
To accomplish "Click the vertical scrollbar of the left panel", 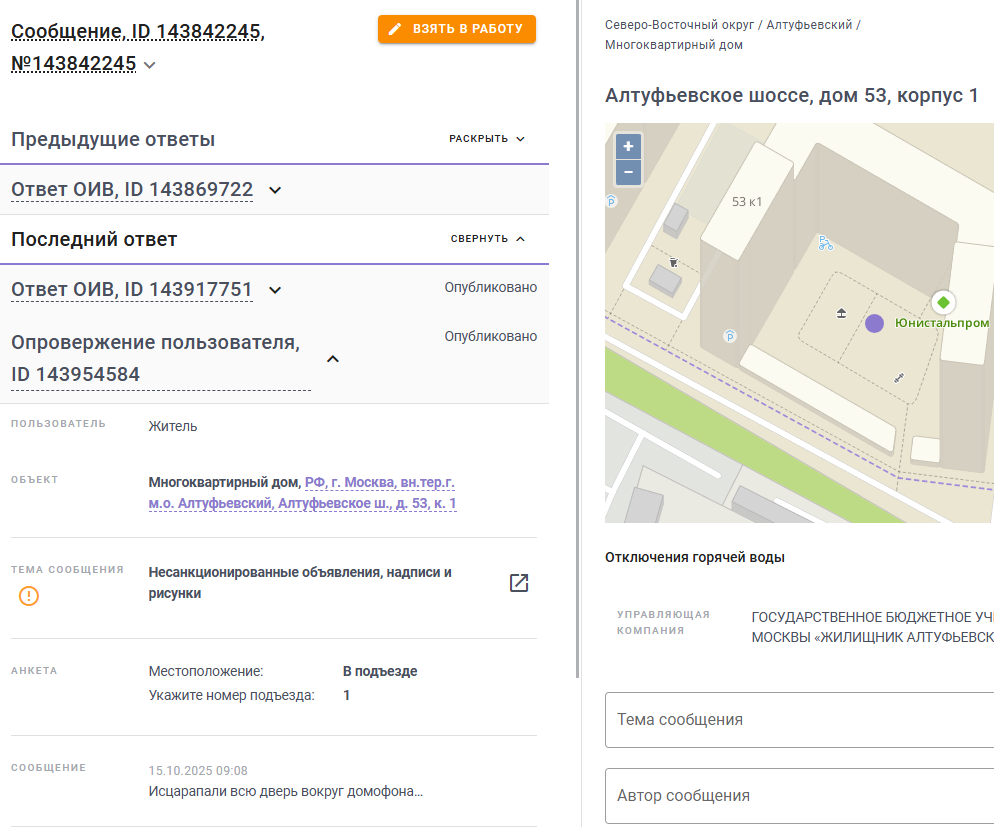I will click(578, 339).
